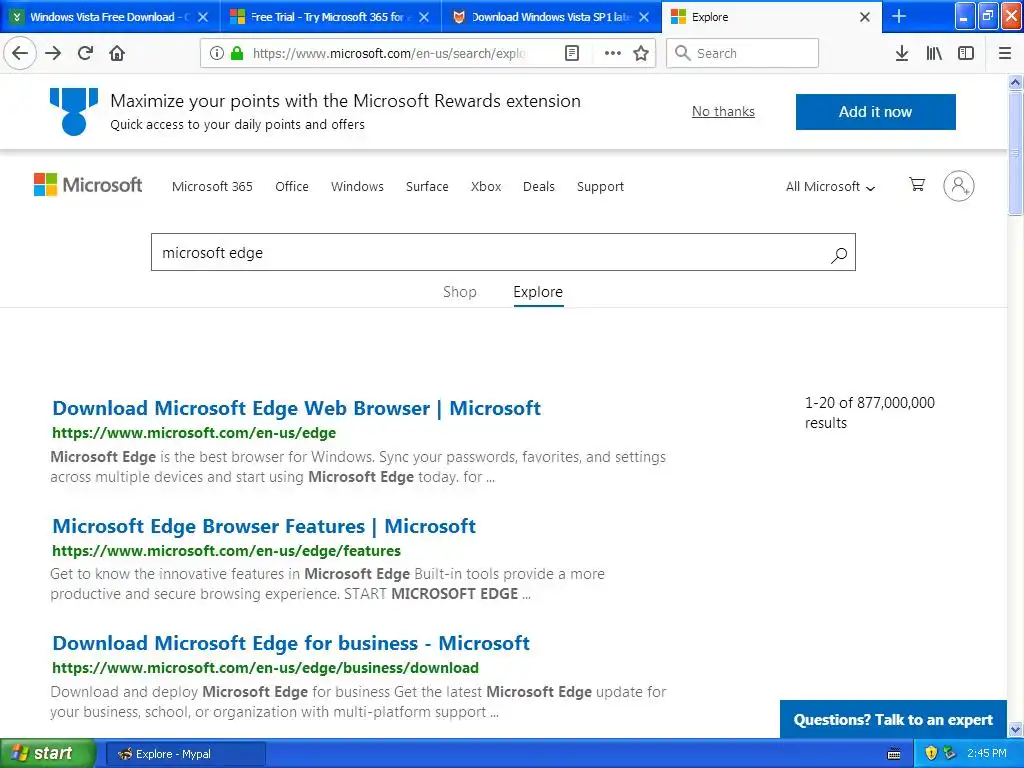Image resolution: width=1024 pixels, height=768 pixels.
Task: Open Microsoft 365 nav item
Action: tap(212, 186)
